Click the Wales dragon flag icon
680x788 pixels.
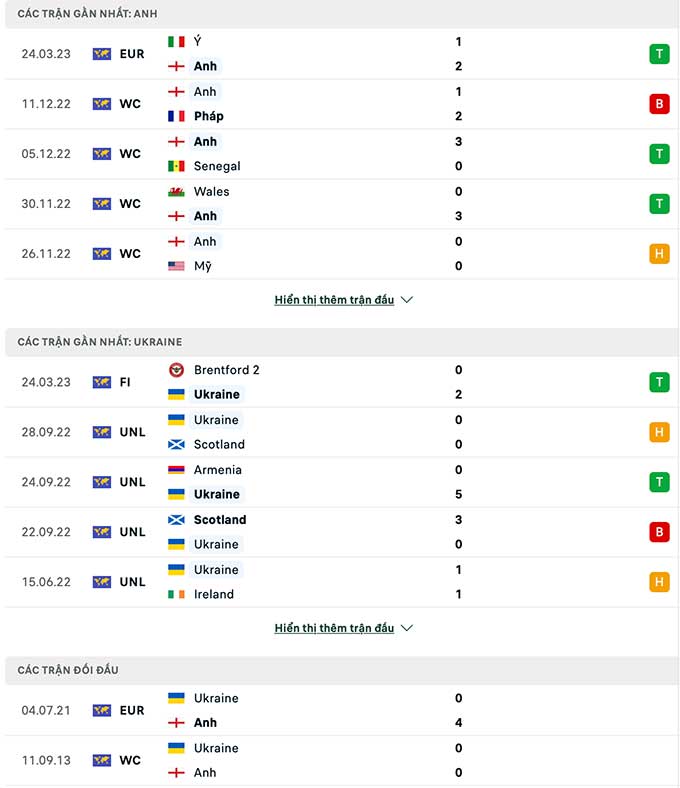pyautogui.click(x=176, y=192)
